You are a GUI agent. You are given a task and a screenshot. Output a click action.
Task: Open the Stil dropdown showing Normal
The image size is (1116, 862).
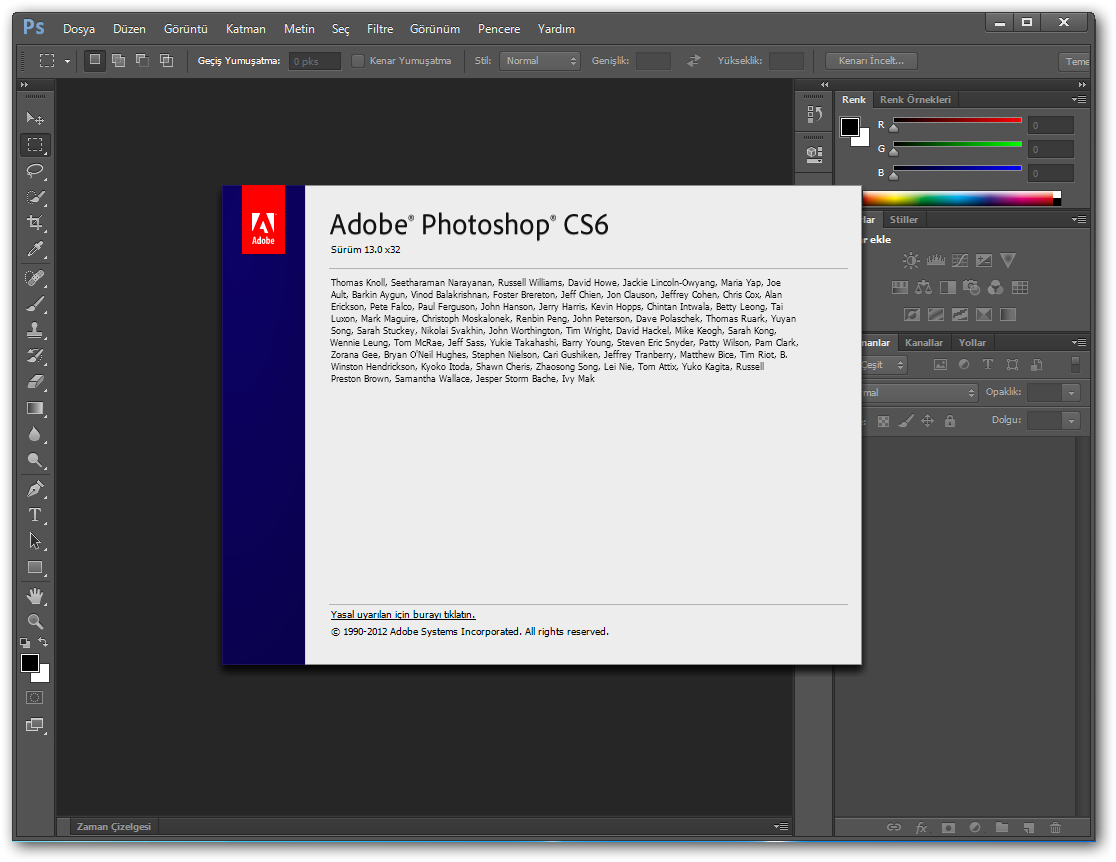click(540, 61)
